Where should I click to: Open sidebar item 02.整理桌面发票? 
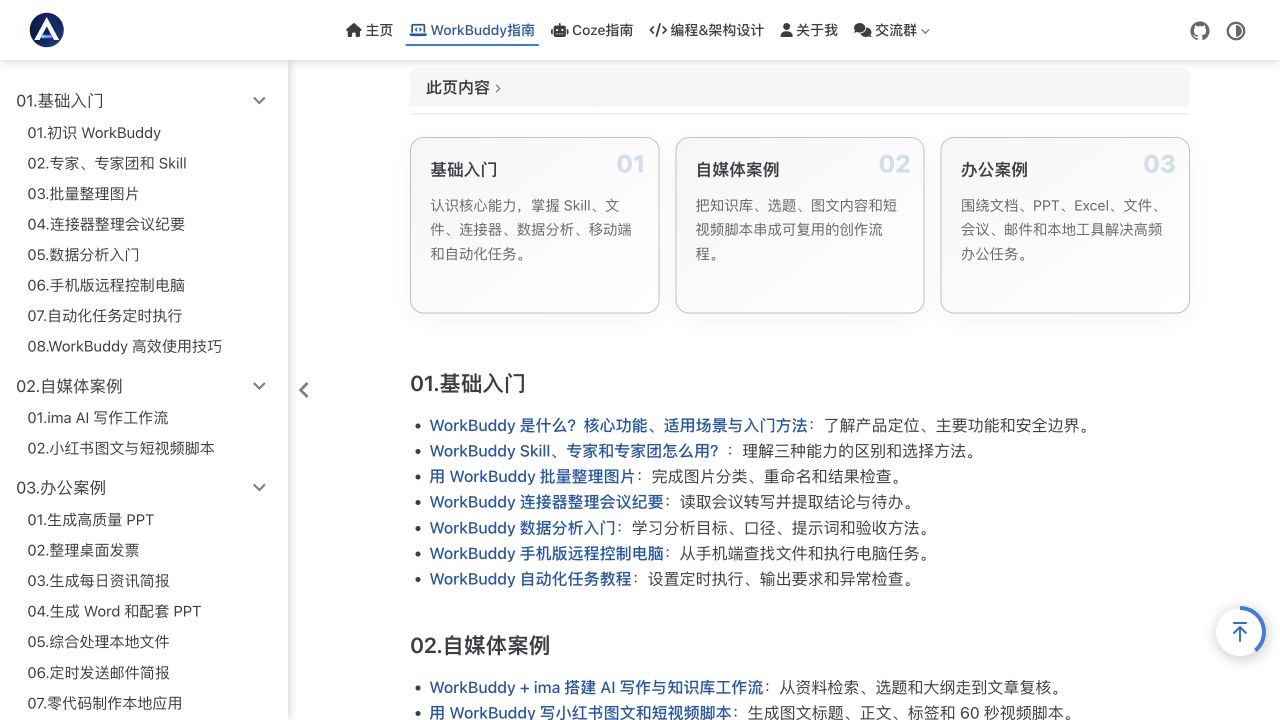click(83, 550)
